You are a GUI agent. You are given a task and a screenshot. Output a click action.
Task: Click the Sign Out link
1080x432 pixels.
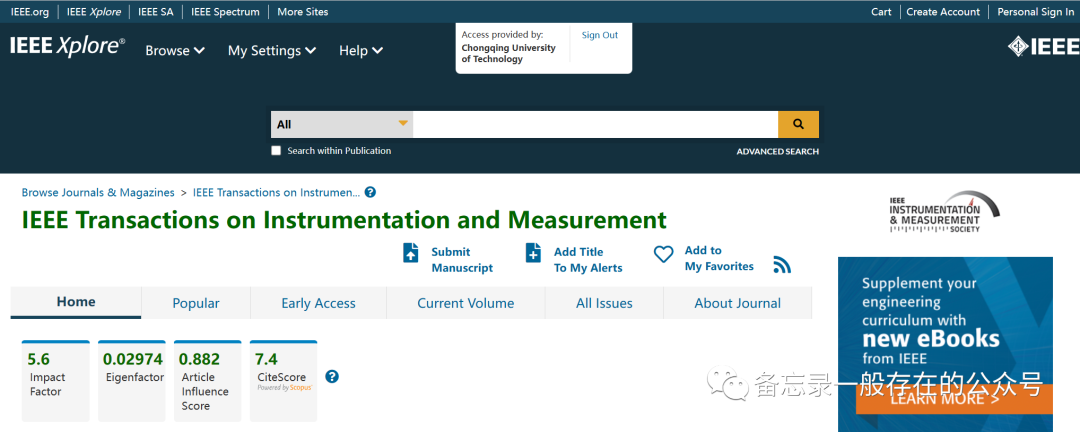600,35
